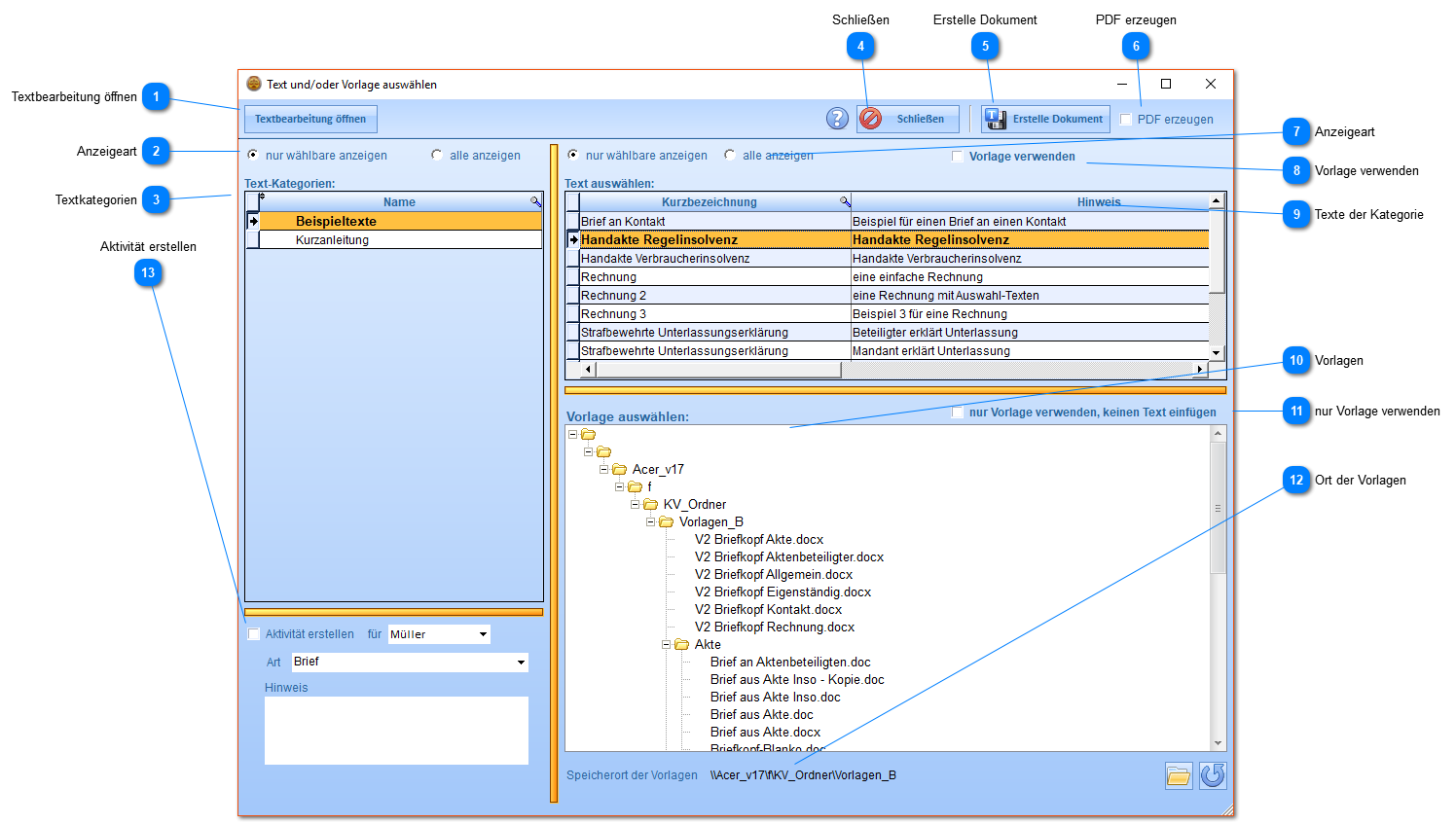Click the search icon in the Kurzbezeichnung header
This screenshot has width=1456, height=825.
pyautogui.click(x=845, y=201)
